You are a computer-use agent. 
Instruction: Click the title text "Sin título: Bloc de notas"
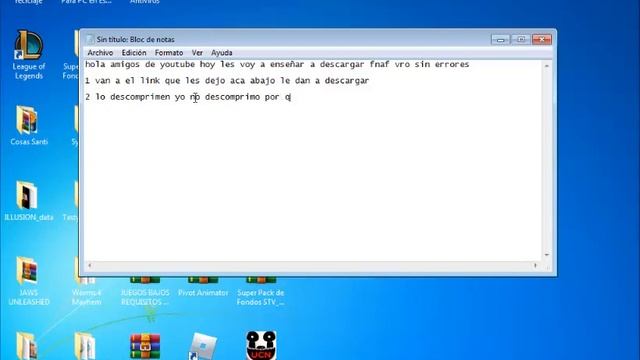click(x=136, y=40)
